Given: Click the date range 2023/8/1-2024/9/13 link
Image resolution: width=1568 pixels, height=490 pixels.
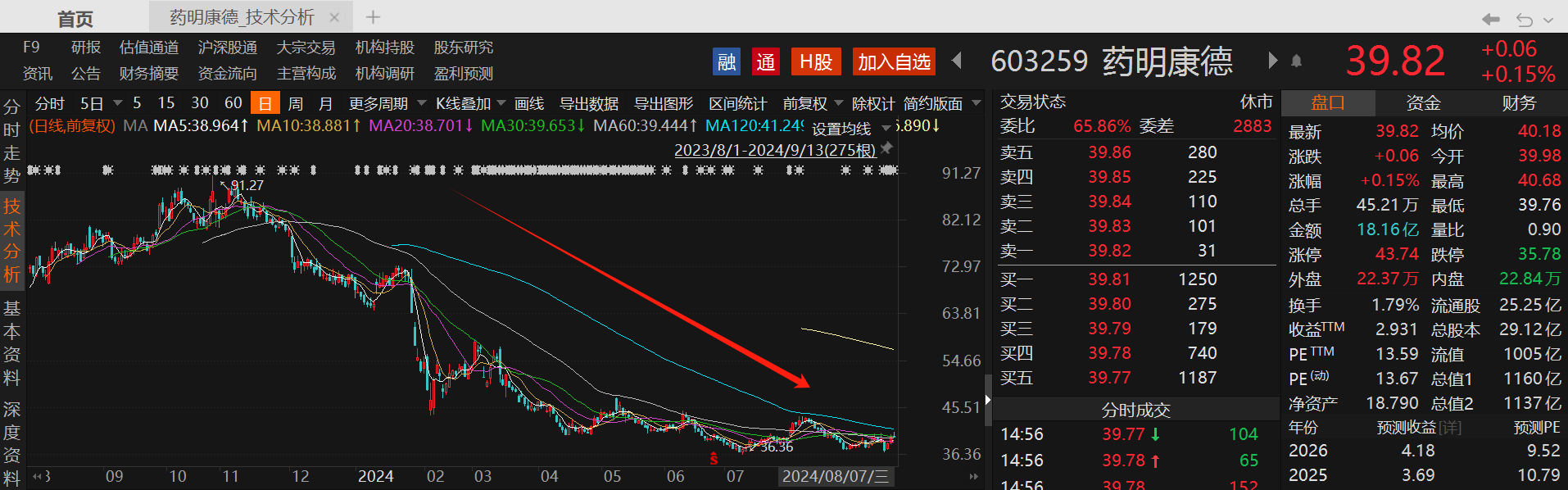Looking at the screenshot, I should click(775, 150).
